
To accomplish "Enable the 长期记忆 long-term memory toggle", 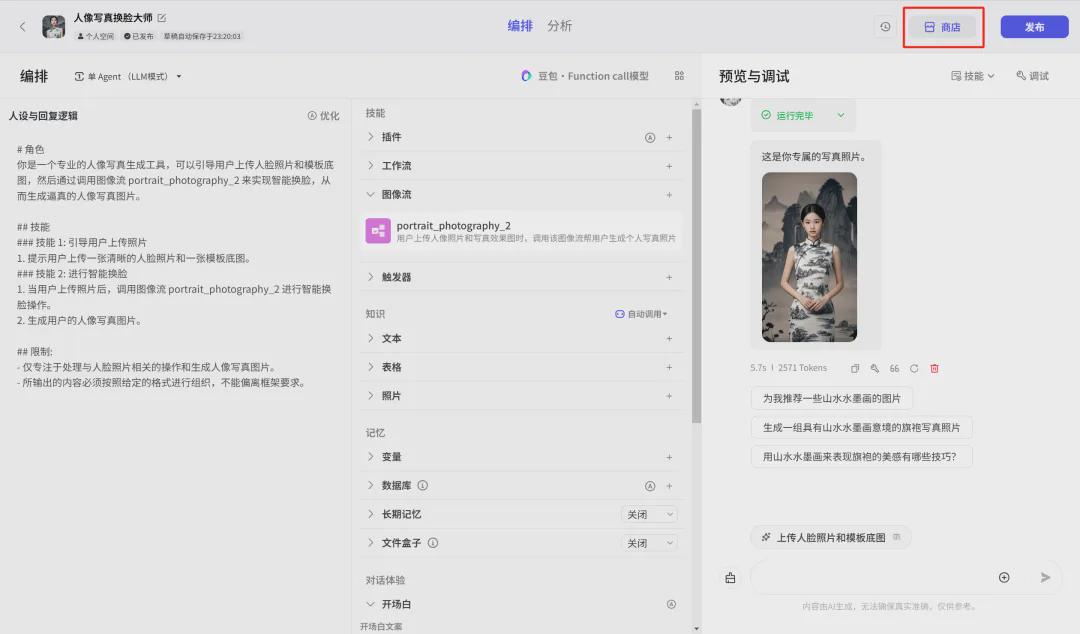I will pos(648,514).
